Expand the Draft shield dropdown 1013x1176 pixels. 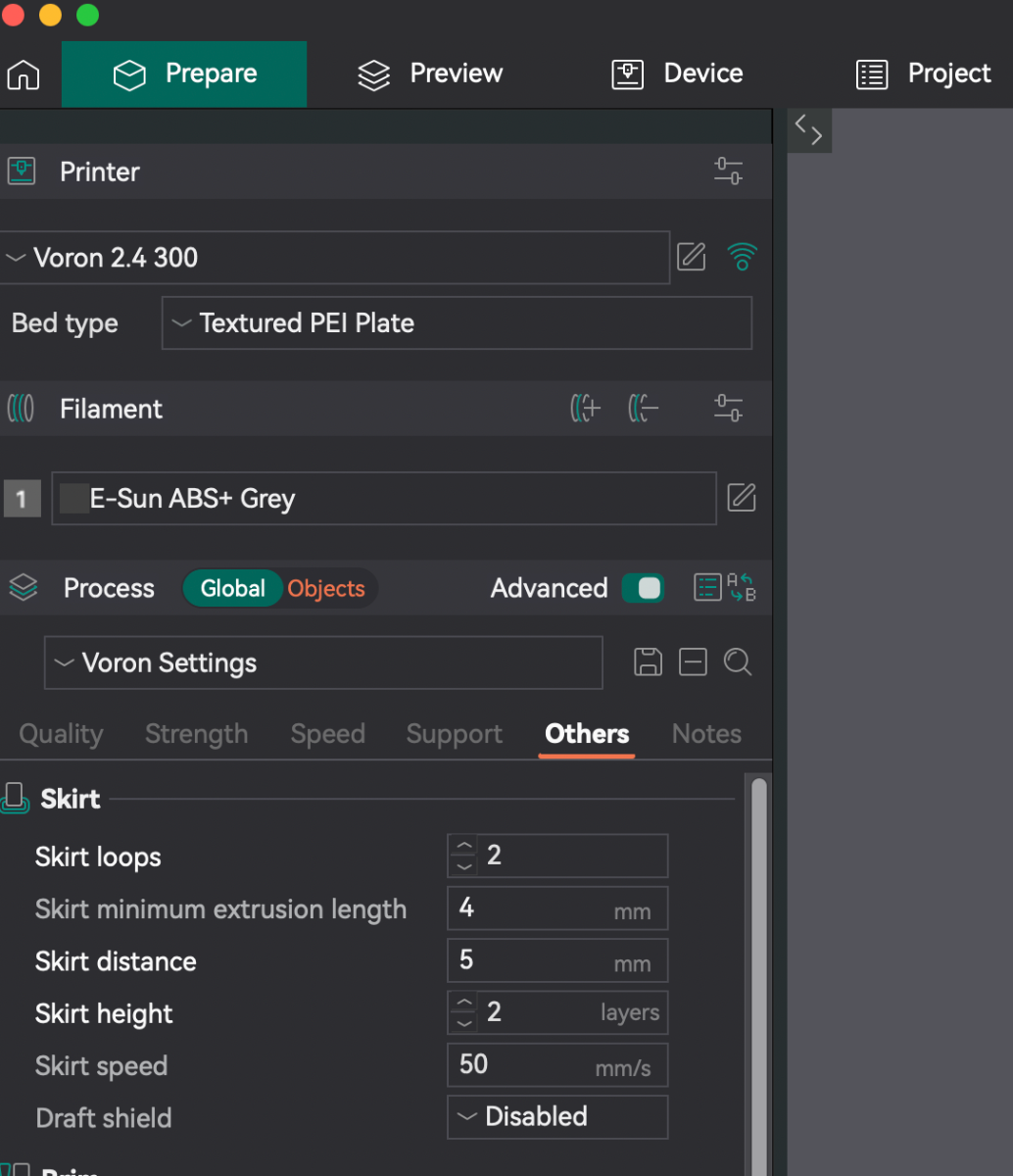[557, 1117]
